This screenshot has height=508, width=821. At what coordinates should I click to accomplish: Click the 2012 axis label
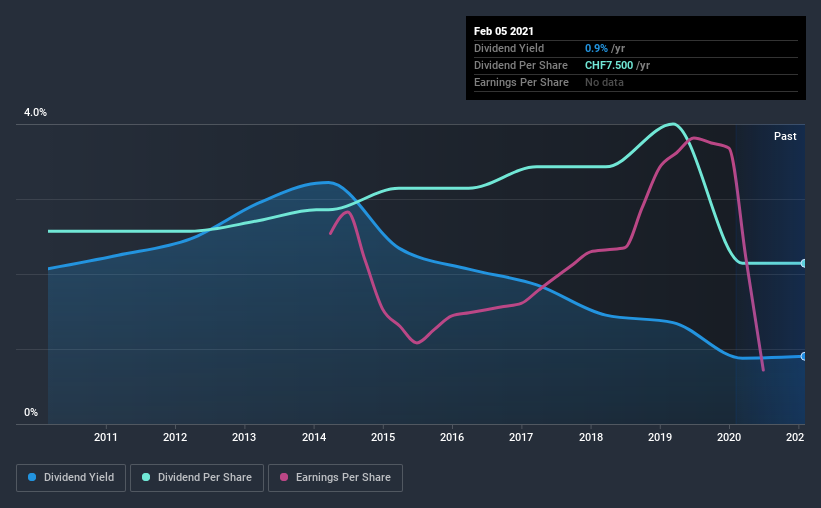click(x=175, y=437)
